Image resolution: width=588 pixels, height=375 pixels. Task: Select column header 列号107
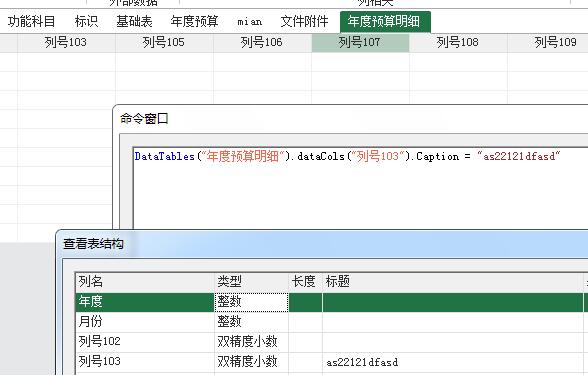coord(360,42)
